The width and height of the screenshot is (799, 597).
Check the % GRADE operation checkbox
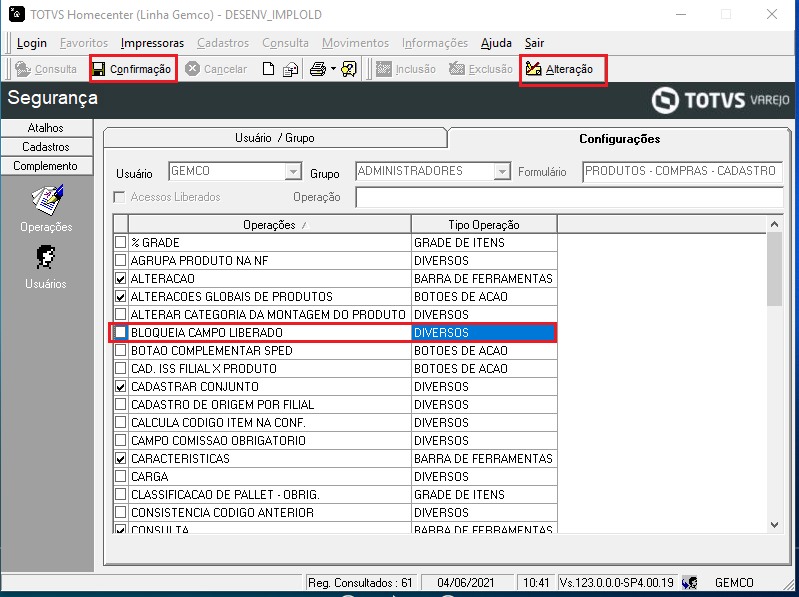pos(120,242)
